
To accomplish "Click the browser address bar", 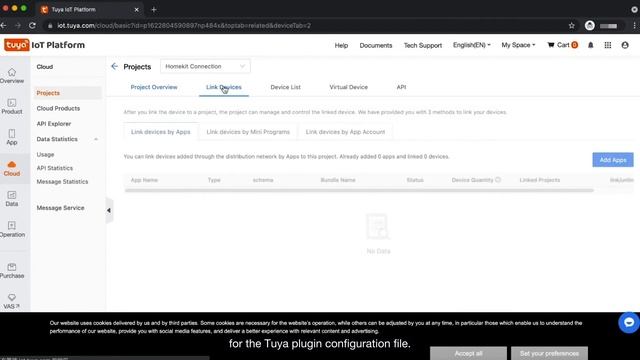I will pyautogui.click(x=306, y=25).
